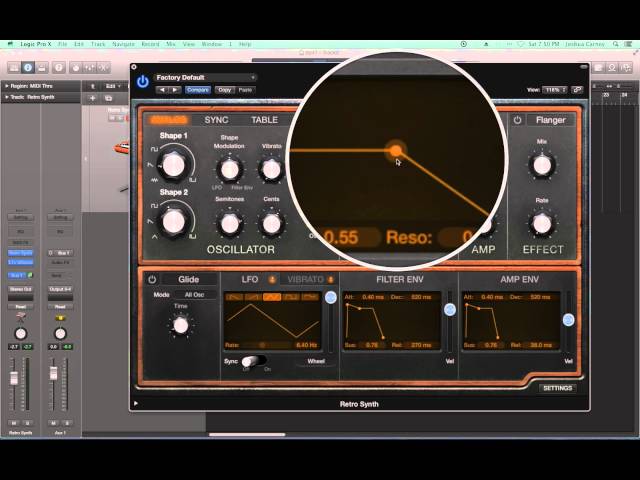Open Retro Synth SETTINGS button

pyautogui.click(x=558, y=388)
